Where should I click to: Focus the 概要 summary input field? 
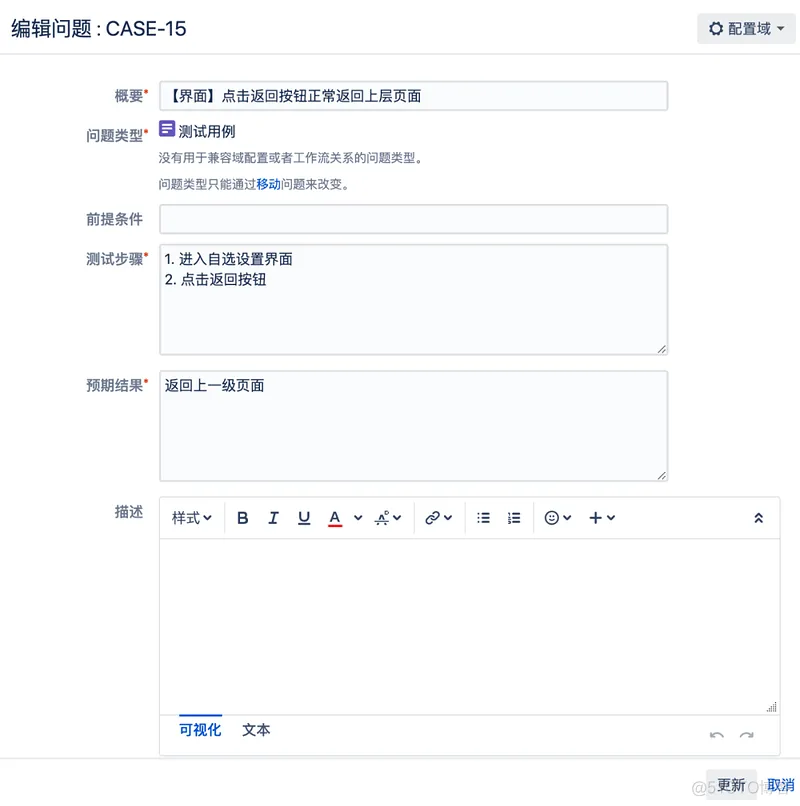[413, 96]
